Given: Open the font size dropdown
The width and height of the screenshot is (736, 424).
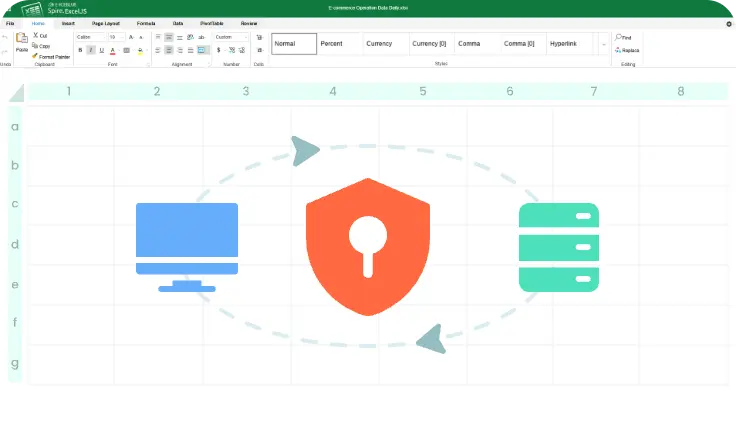Looking at the screenshot, I should point(116,37).
